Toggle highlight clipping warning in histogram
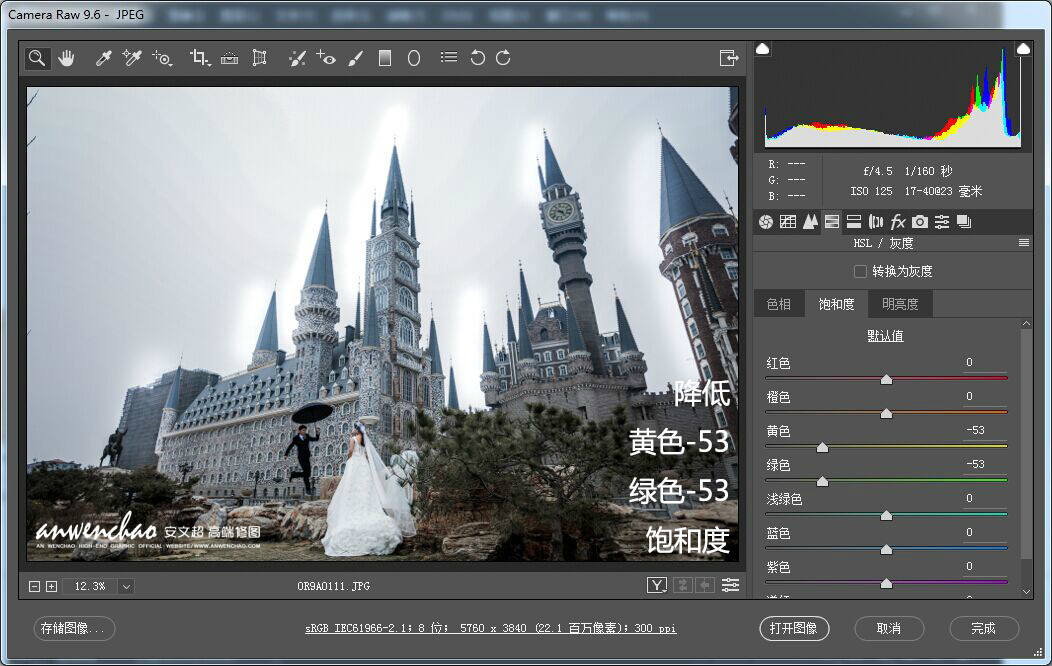This screenshot has width=1052, height=666. point(1023,49)
